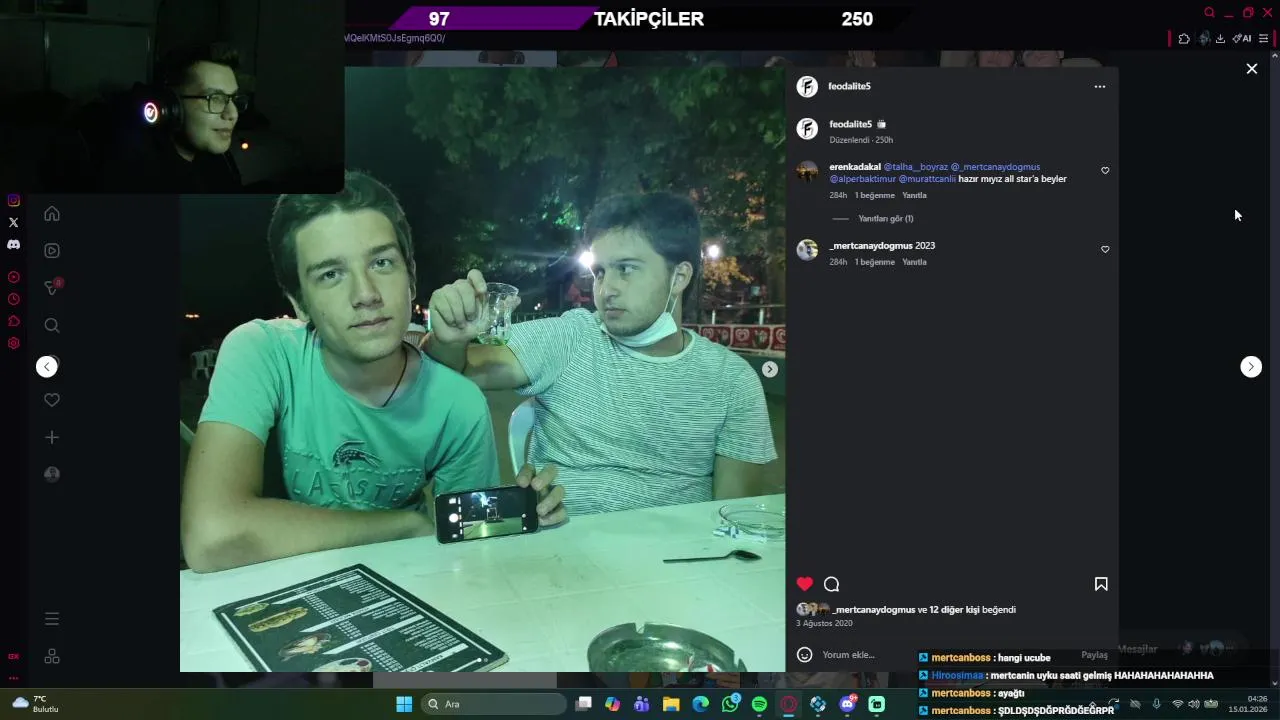Open Windows Start menu
The height and width of the screenshot is (720, 1280).
pos(404,704)
